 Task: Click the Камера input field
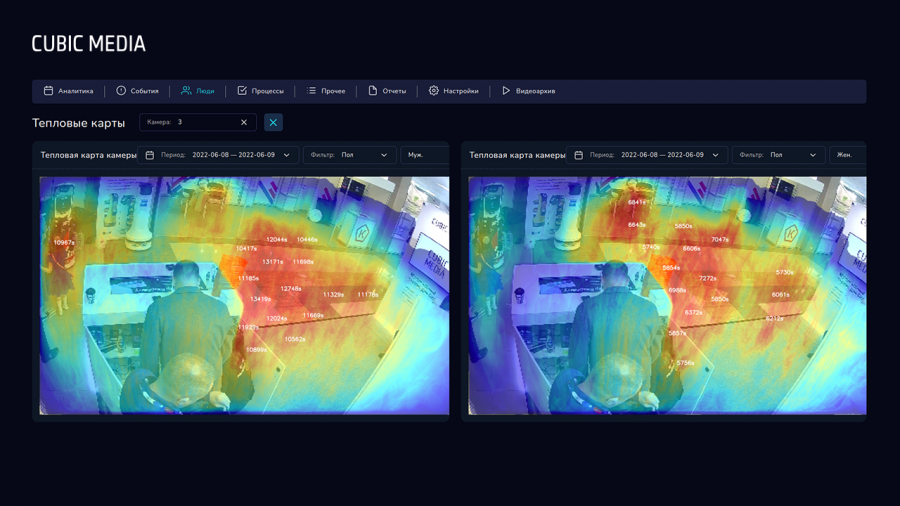click(x=205, y=123)
